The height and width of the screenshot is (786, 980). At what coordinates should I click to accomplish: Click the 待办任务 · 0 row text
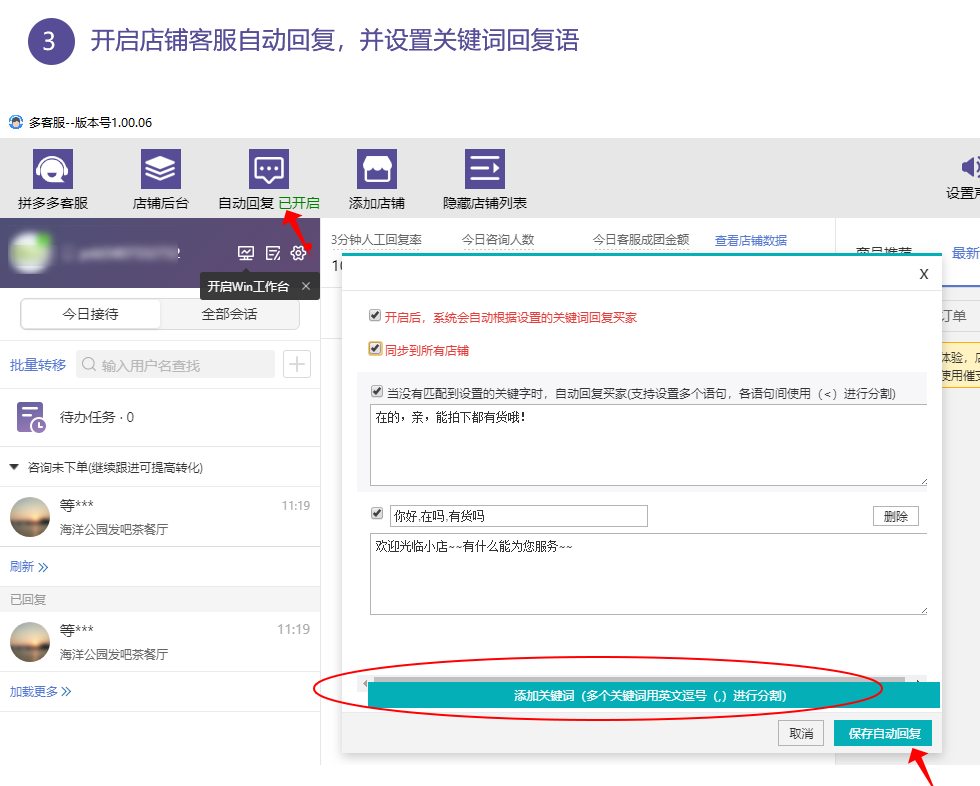click(x=97, y=417)
